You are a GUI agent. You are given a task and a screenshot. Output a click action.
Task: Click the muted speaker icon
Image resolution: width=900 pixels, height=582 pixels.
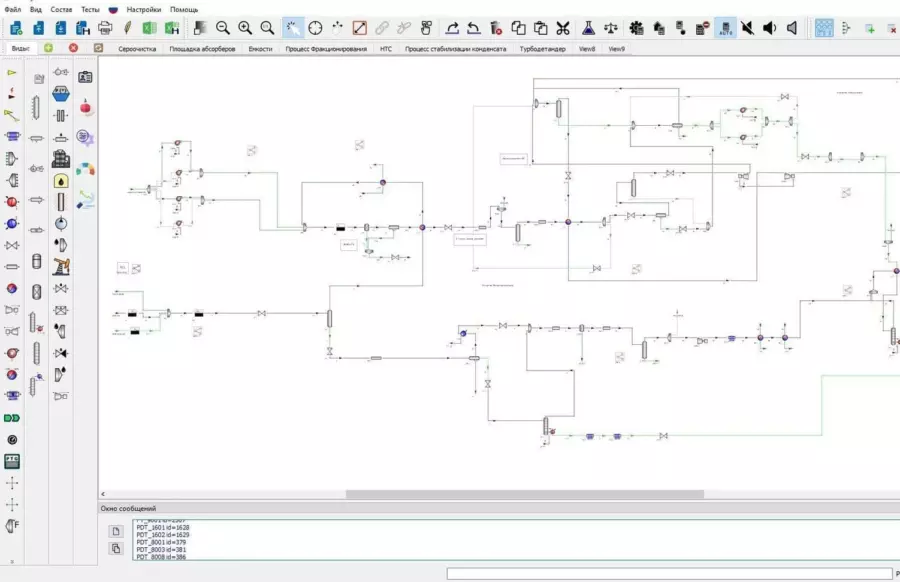(747, 28)
